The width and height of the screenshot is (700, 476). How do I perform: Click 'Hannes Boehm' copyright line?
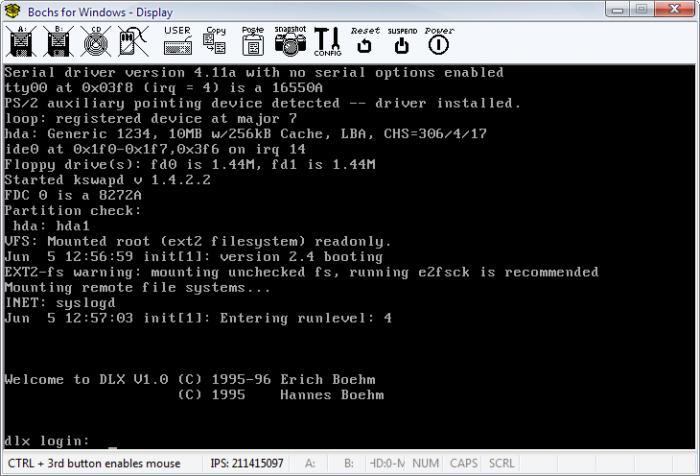pyautogui.click(x=281, y=395)
